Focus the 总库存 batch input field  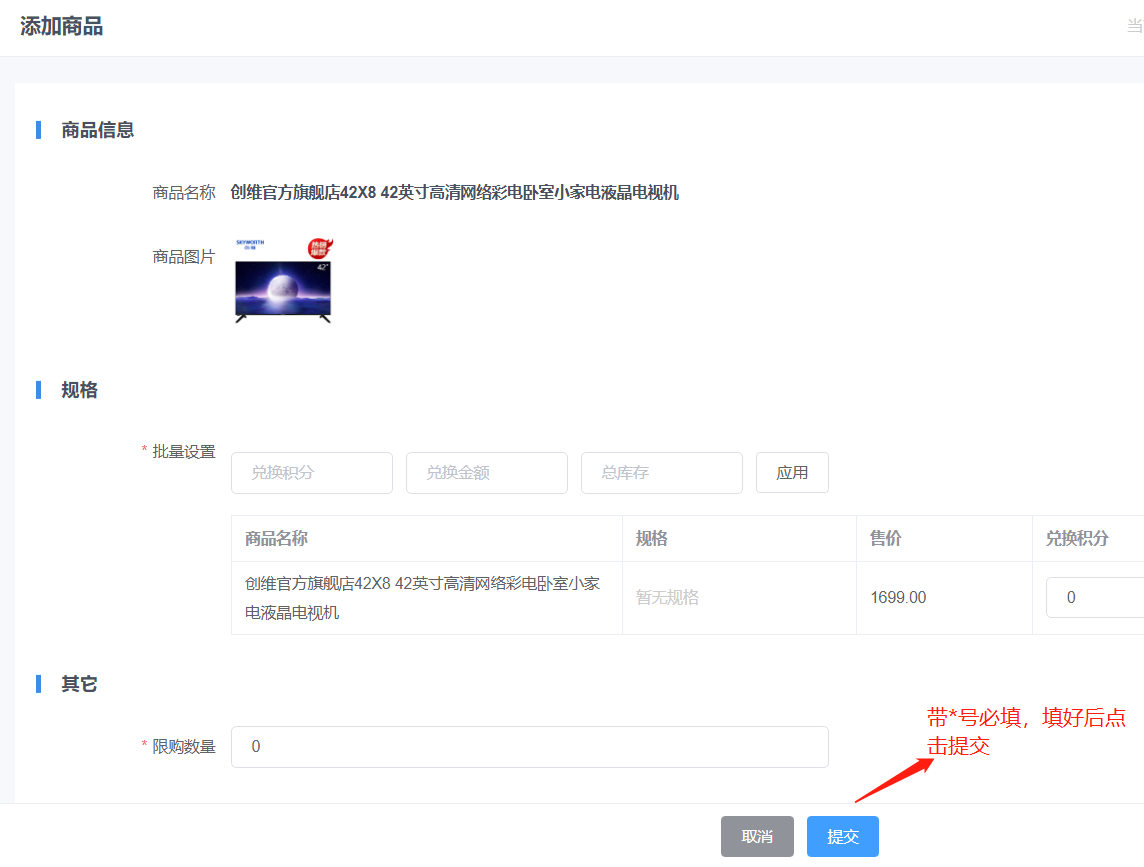click(662, 473)
